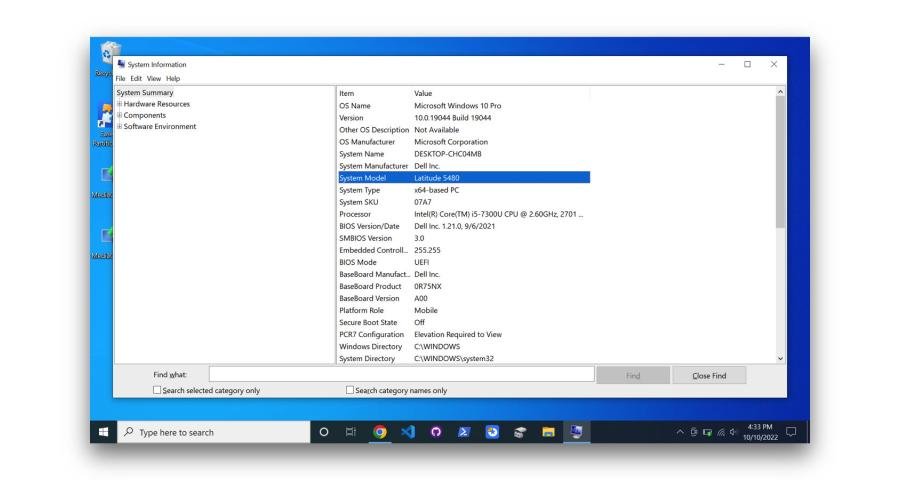
Task: Click the details list vertical scrollbar thumb
Action: 780,162
